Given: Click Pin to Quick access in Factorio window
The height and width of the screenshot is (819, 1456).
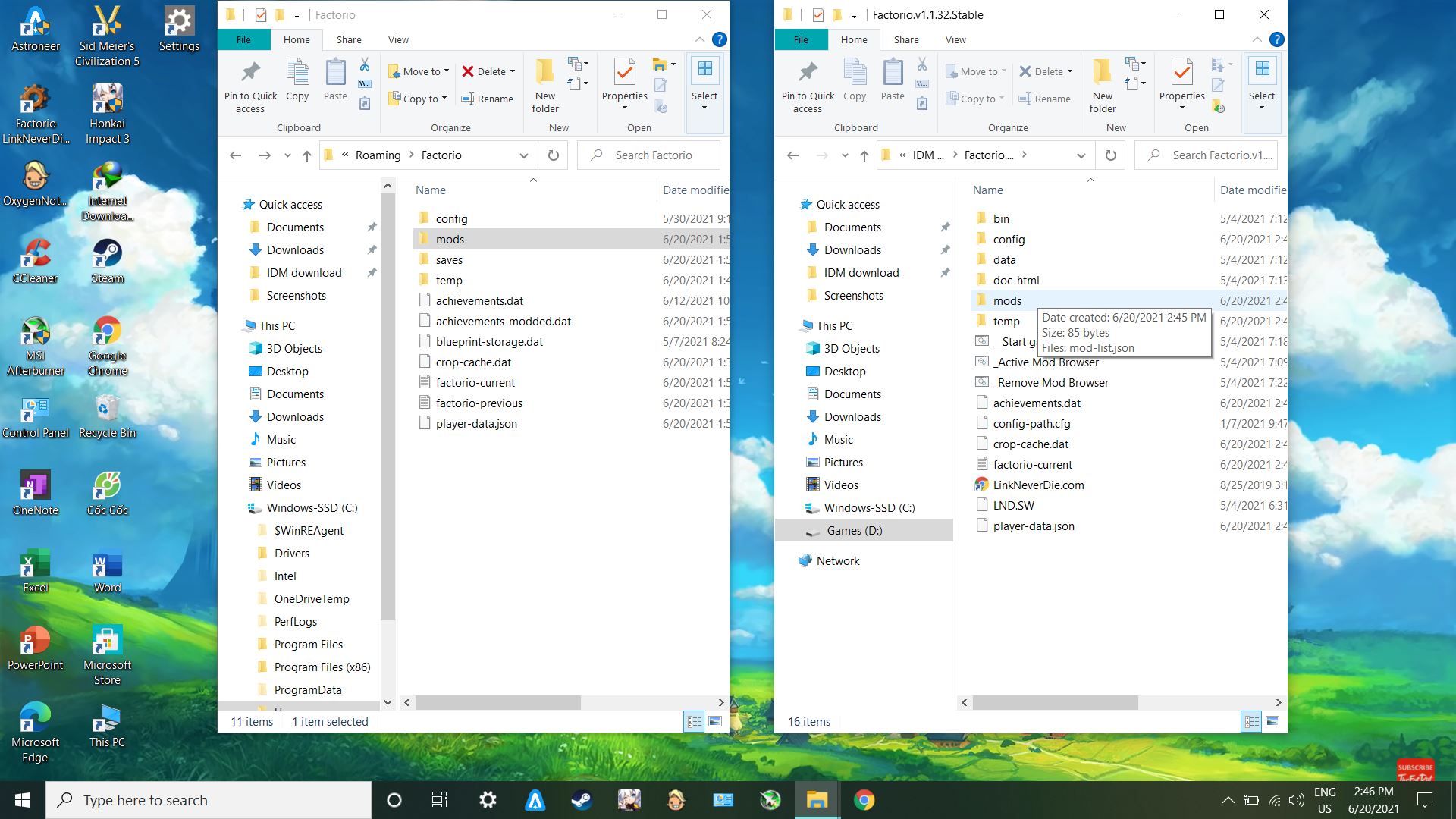Looking at the screenshot, I should click(x=250, y=86).
